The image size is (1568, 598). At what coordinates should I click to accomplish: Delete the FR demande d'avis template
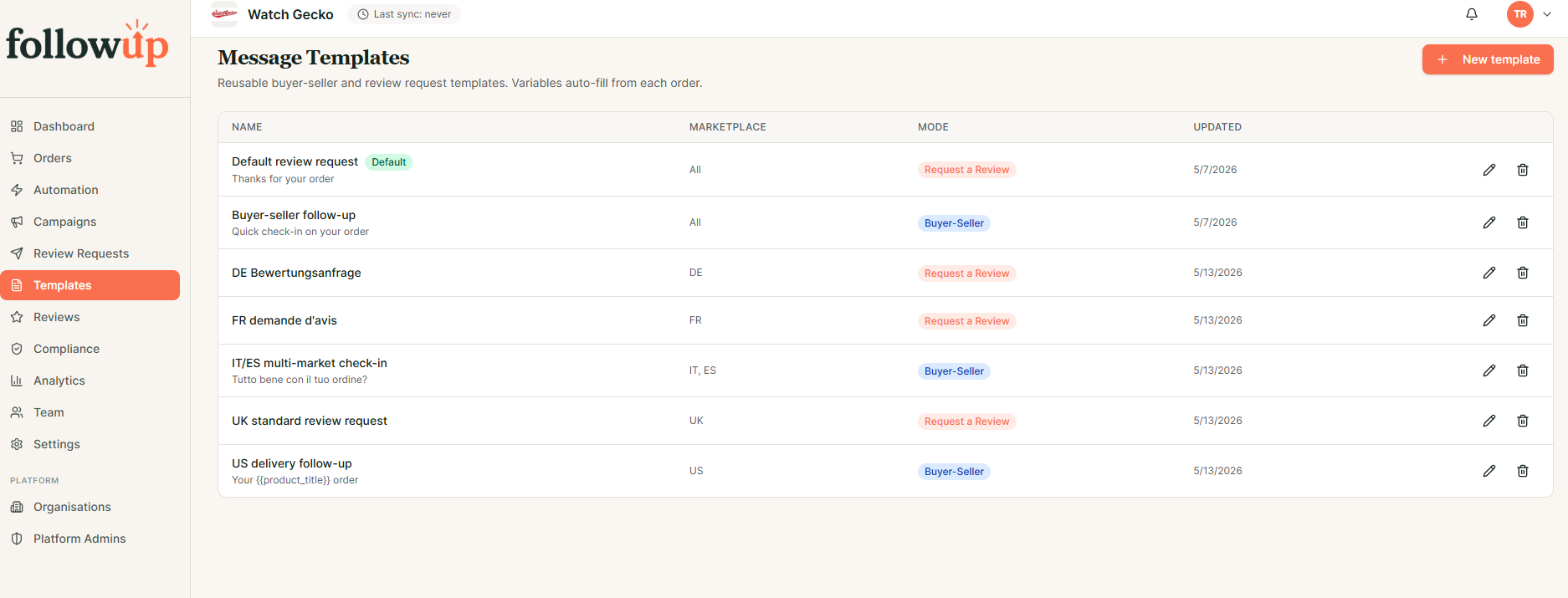[1523, 320]
